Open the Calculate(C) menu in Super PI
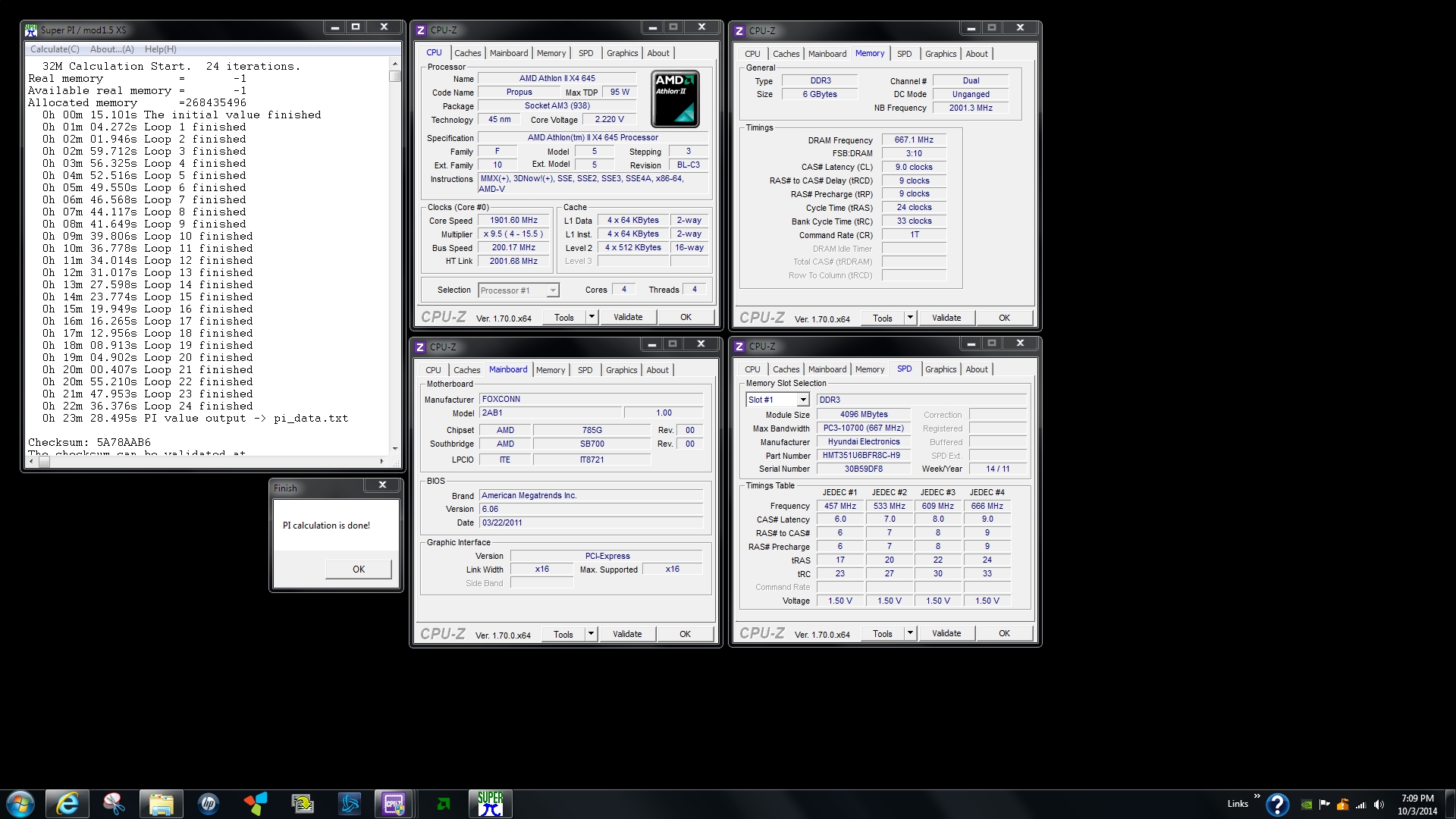Screen dimensions: 1456x819 (55, 49)
